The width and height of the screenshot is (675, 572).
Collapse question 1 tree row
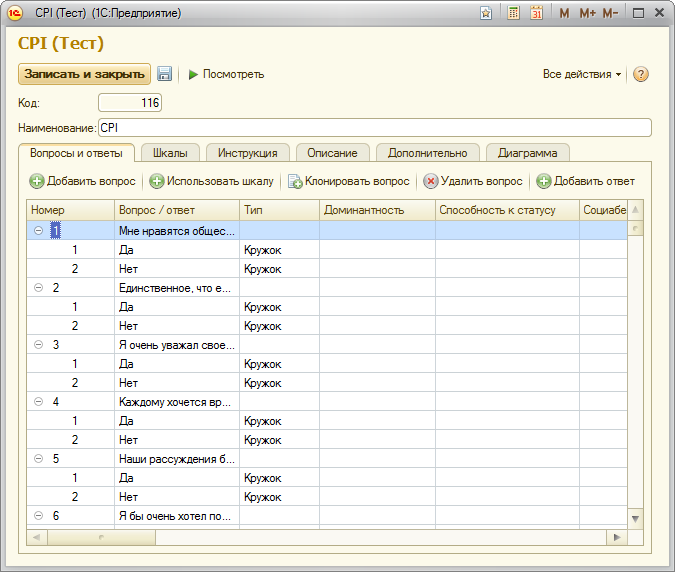pyautogui.click(x=38, y=230)
